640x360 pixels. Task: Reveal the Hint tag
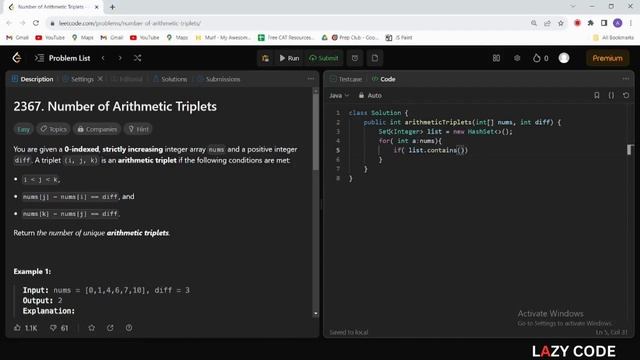coord(138,129)
